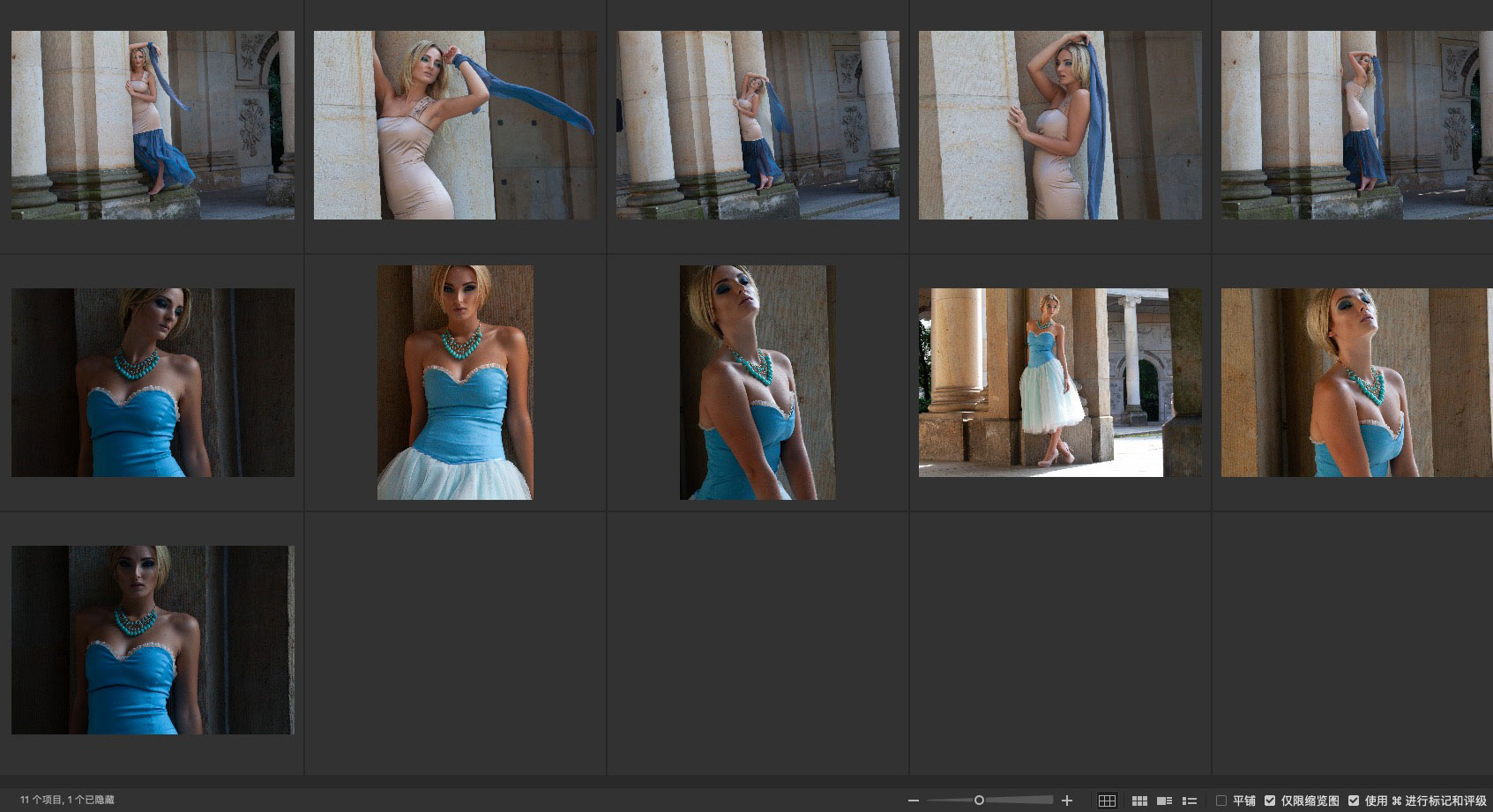The width and height of the screenshot is (1493, 812).
Task: Switch to the thumbnails view icon
Action: (1139, 801)
